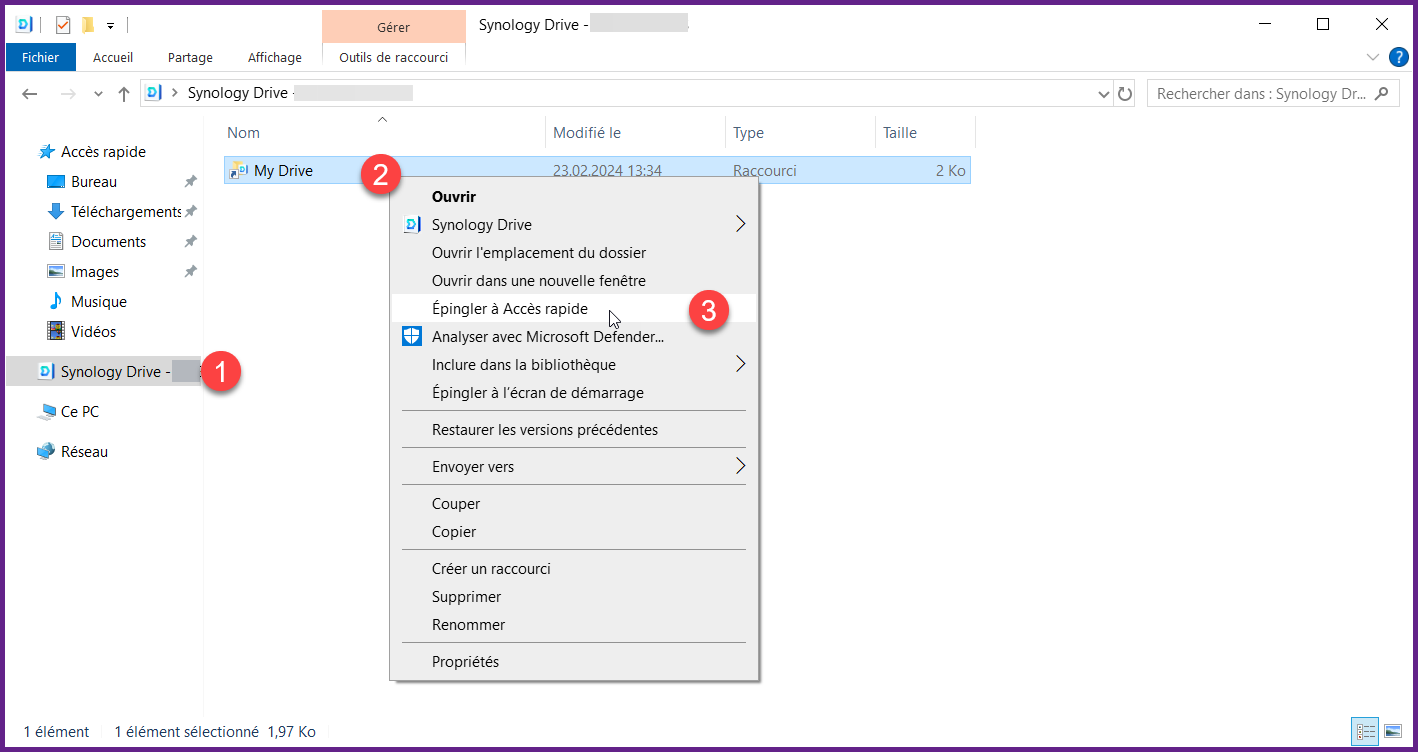Expand the Envoyer vers submenu
This screenshot has width=1418, height=752.
pos(740,467)
